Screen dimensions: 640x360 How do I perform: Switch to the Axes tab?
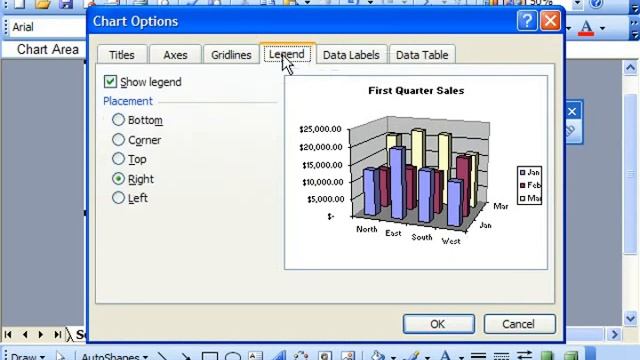(x=175, y=55)
